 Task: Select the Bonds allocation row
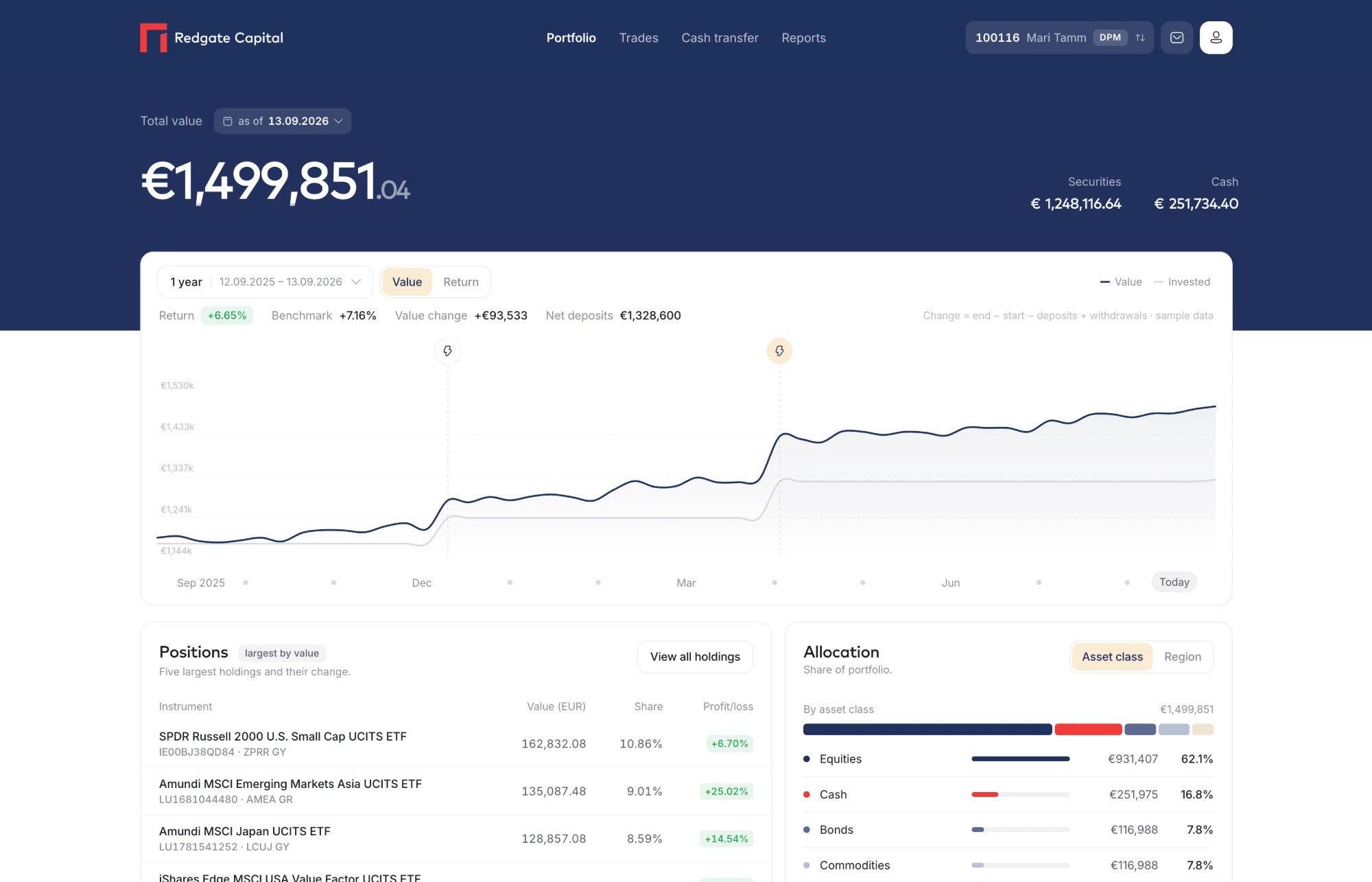pyautogui.click(x=1008, y=830)
